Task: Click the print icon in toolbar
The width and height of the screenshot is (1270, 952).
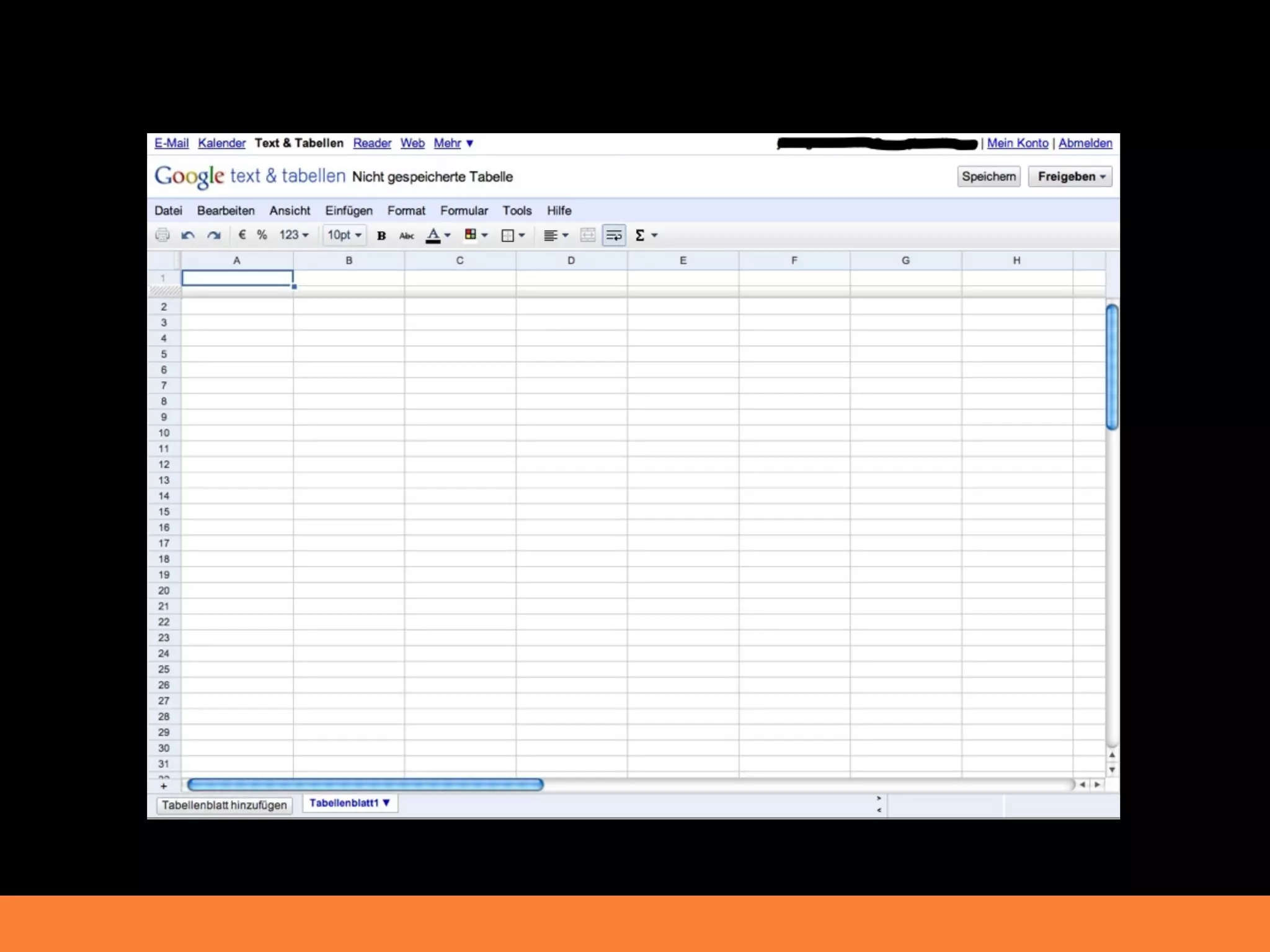Action: click(162, 235)
